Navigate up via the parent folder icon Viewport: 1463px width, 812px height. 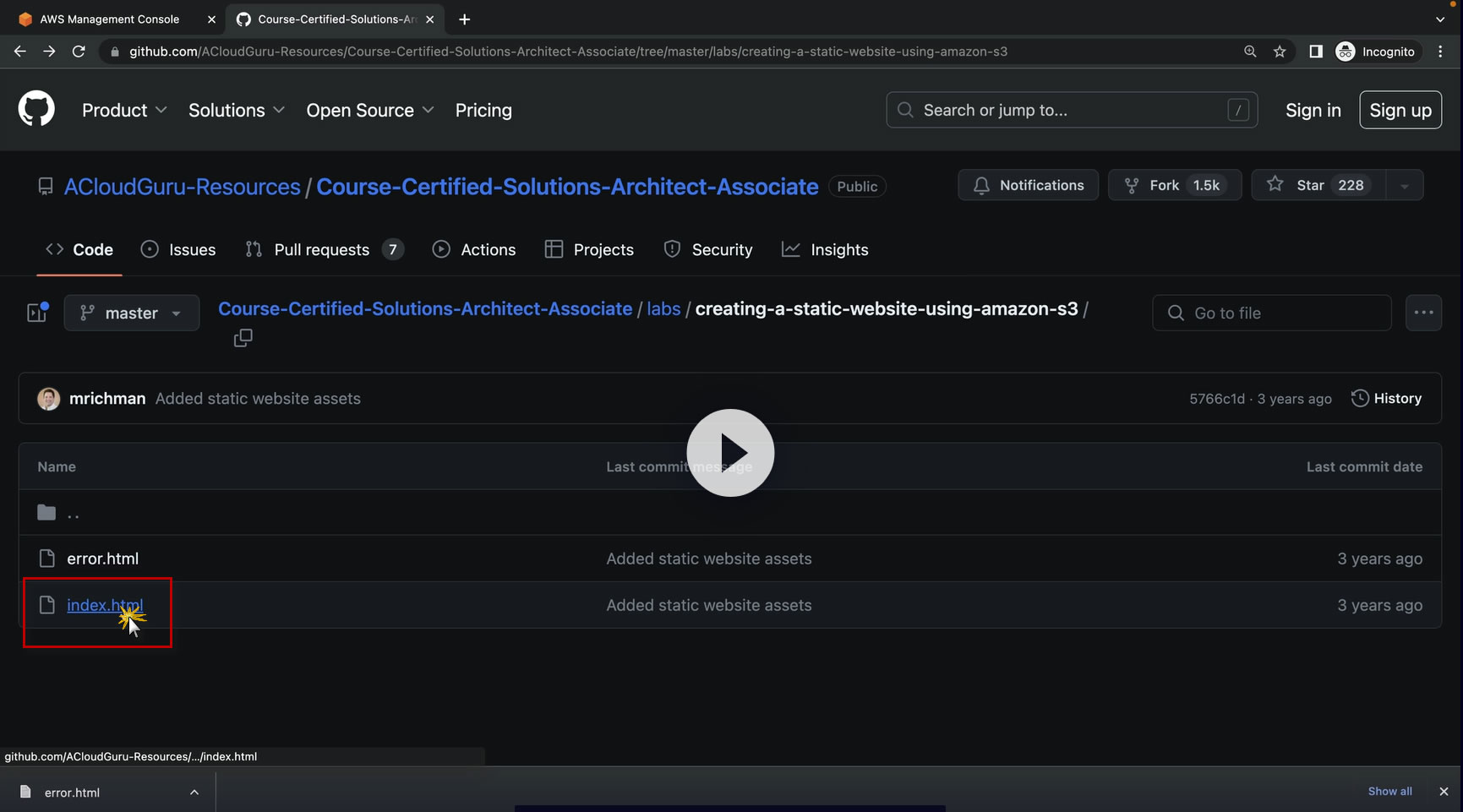pyautogui.click(x=47, y=513)
